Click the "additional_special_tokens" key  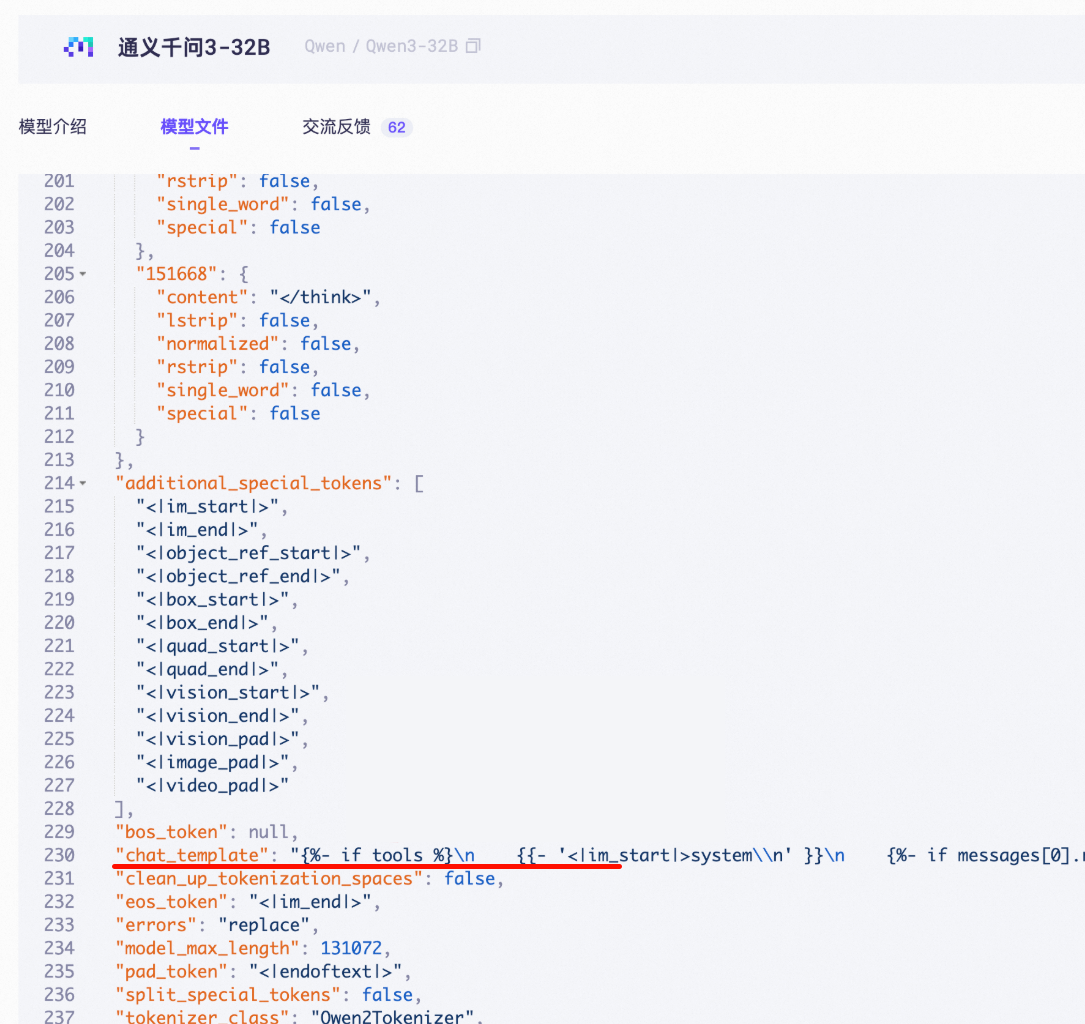(253, 483)
